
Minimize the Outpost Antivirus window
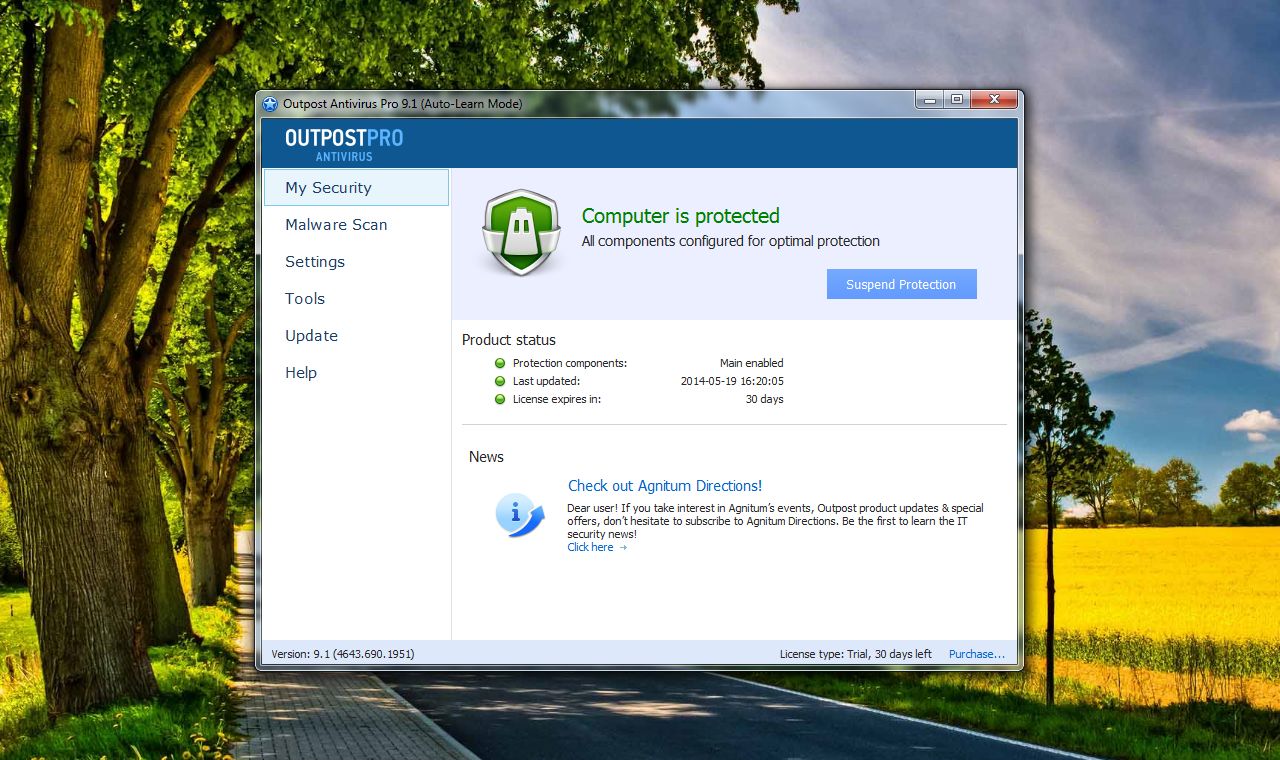coord(929,99)
